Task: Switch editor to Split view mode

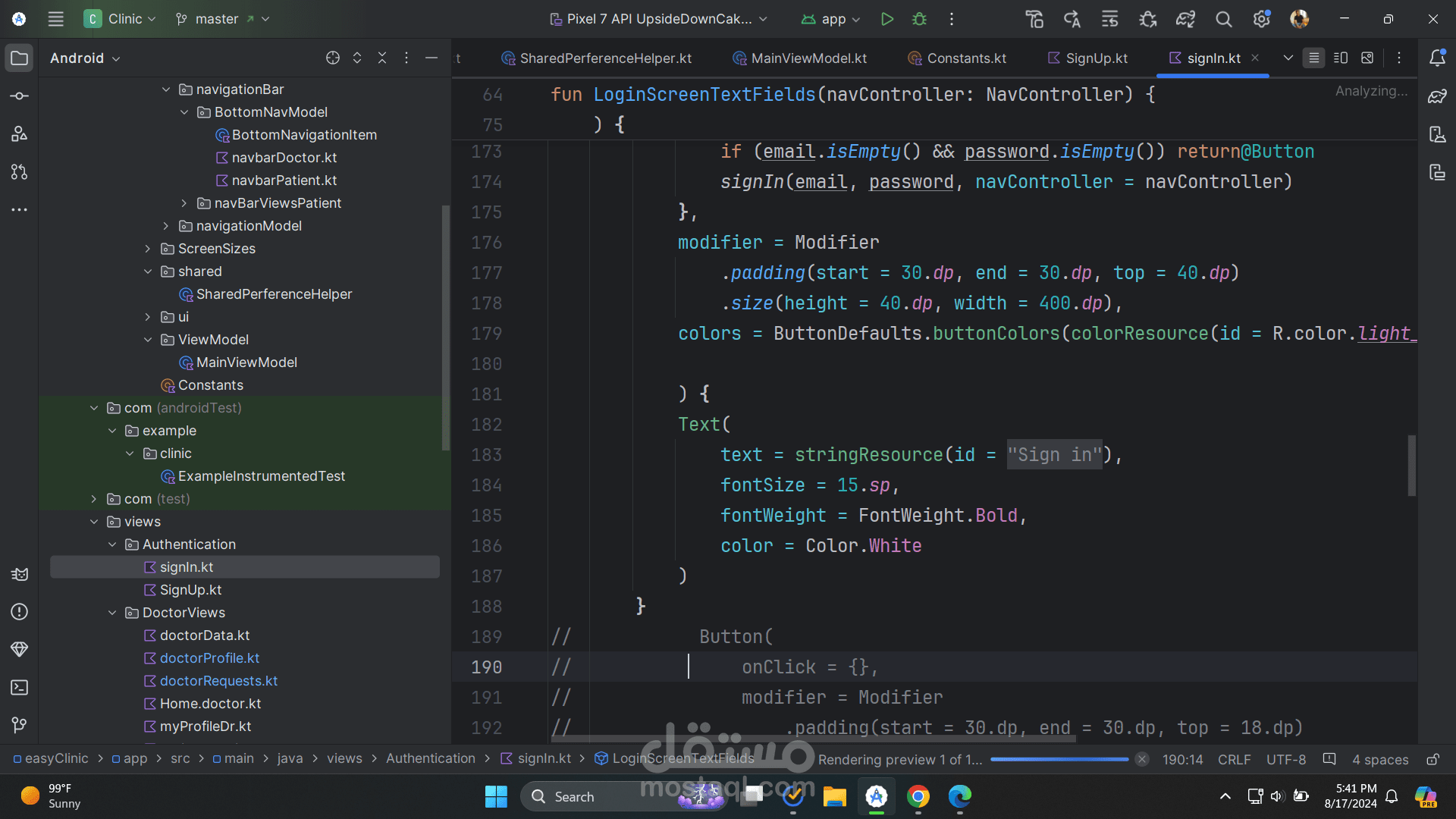Action: [1340, 58]
